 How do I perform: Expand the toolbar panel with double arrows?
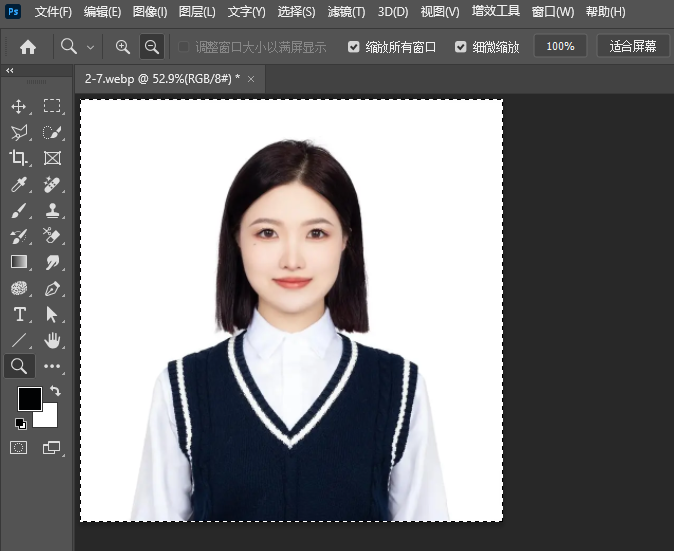pyautogui.click(x=10, y=71)
